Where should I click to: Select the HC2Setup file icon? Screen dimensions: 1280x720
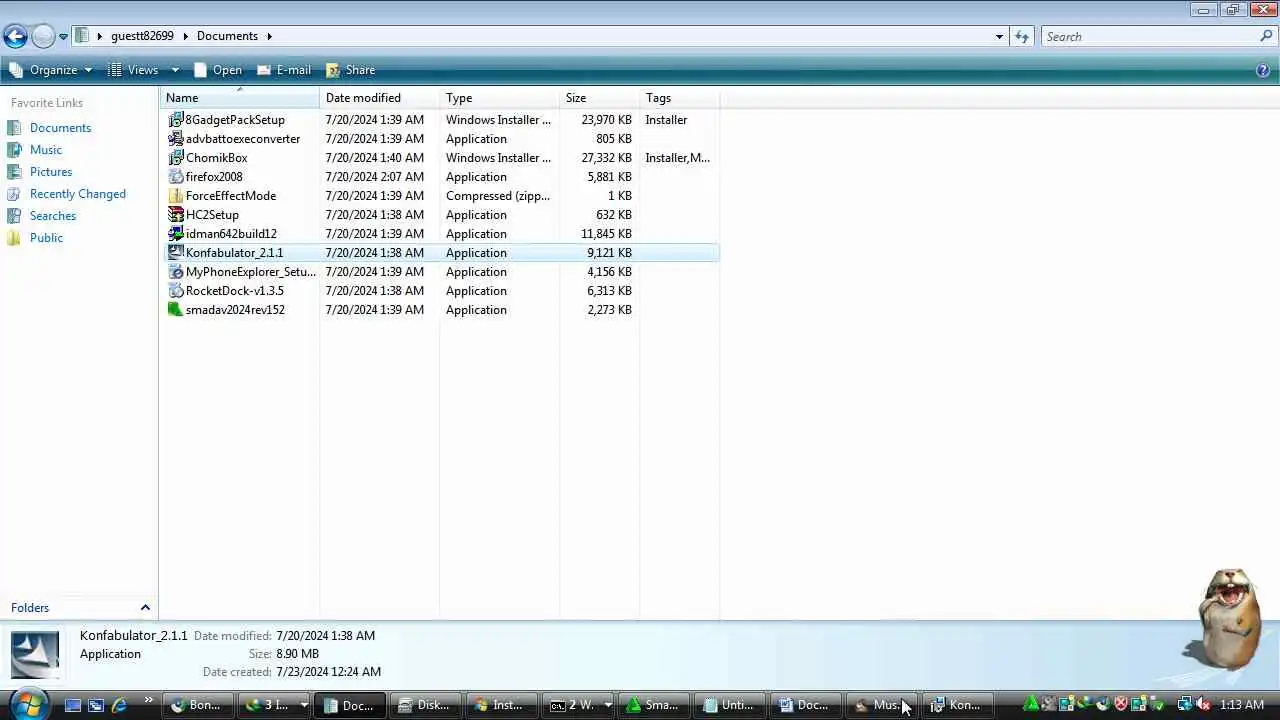click(x=176, y=215)
